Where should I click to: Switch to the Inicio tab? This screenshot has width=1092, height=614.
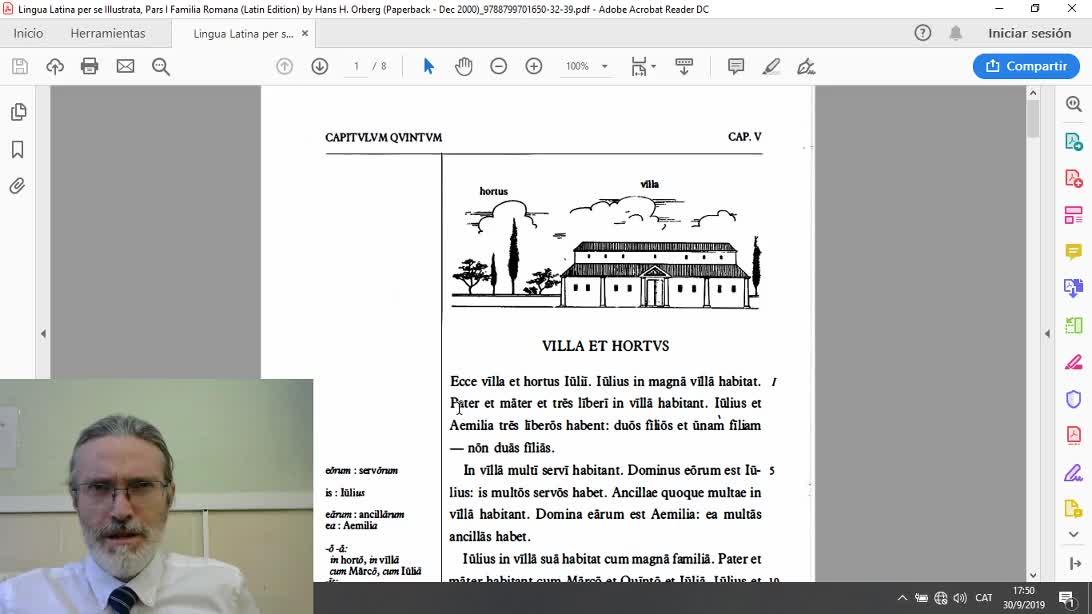pyautogui.click(x=28, y=33)
